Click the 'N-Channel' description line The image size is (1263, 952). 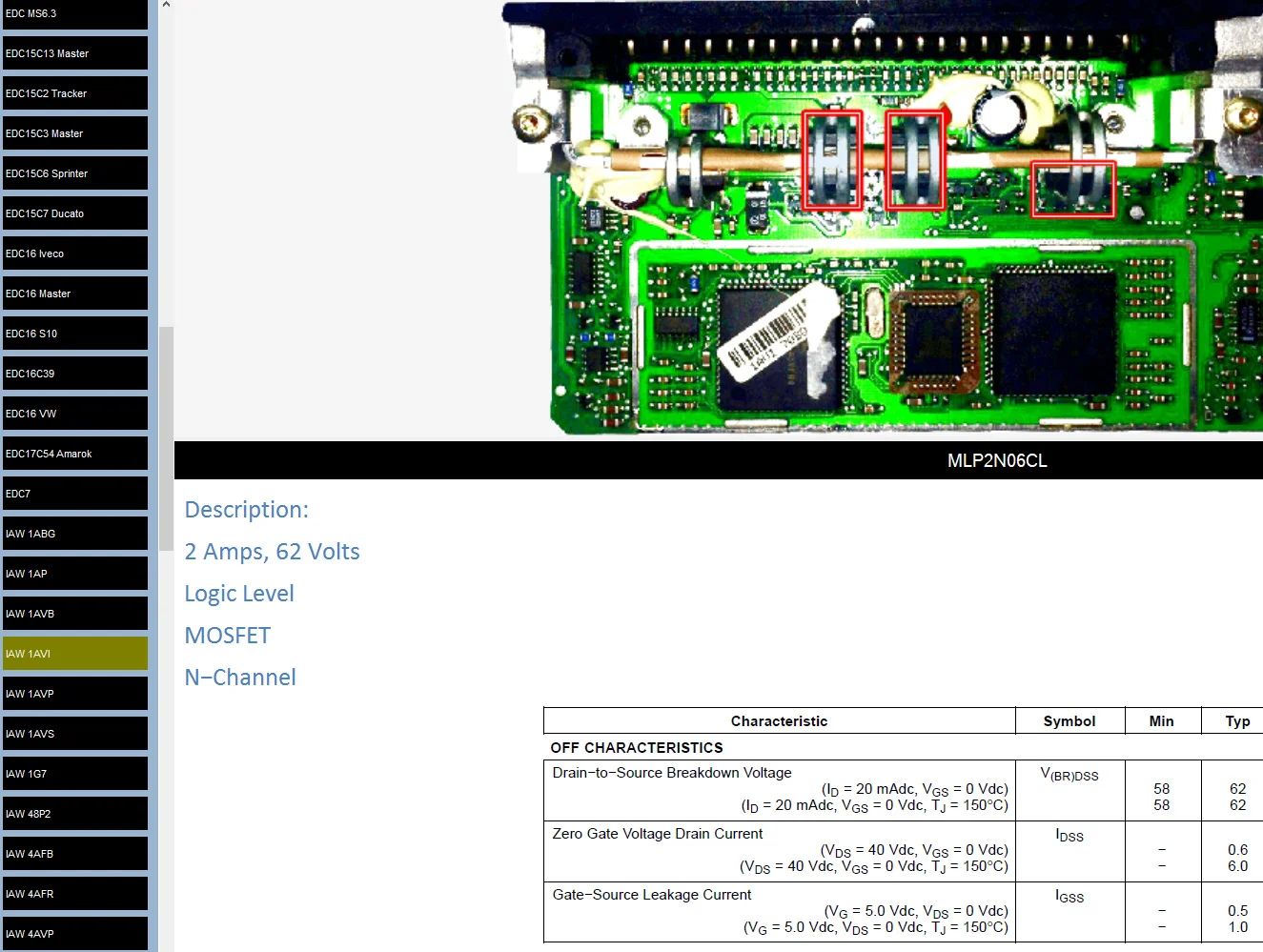pos(240,678)
